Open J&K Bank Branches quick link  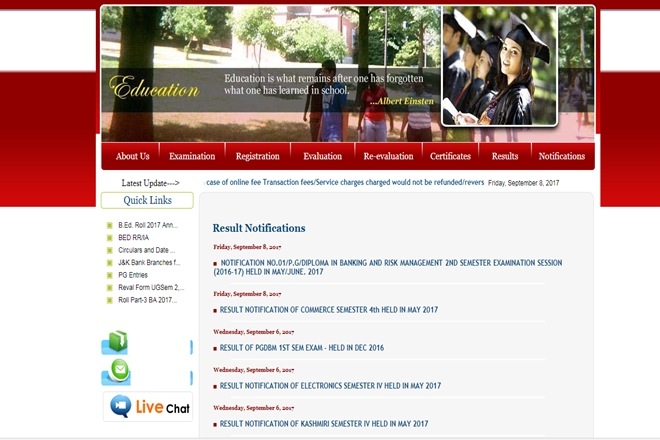coord(149,262)
